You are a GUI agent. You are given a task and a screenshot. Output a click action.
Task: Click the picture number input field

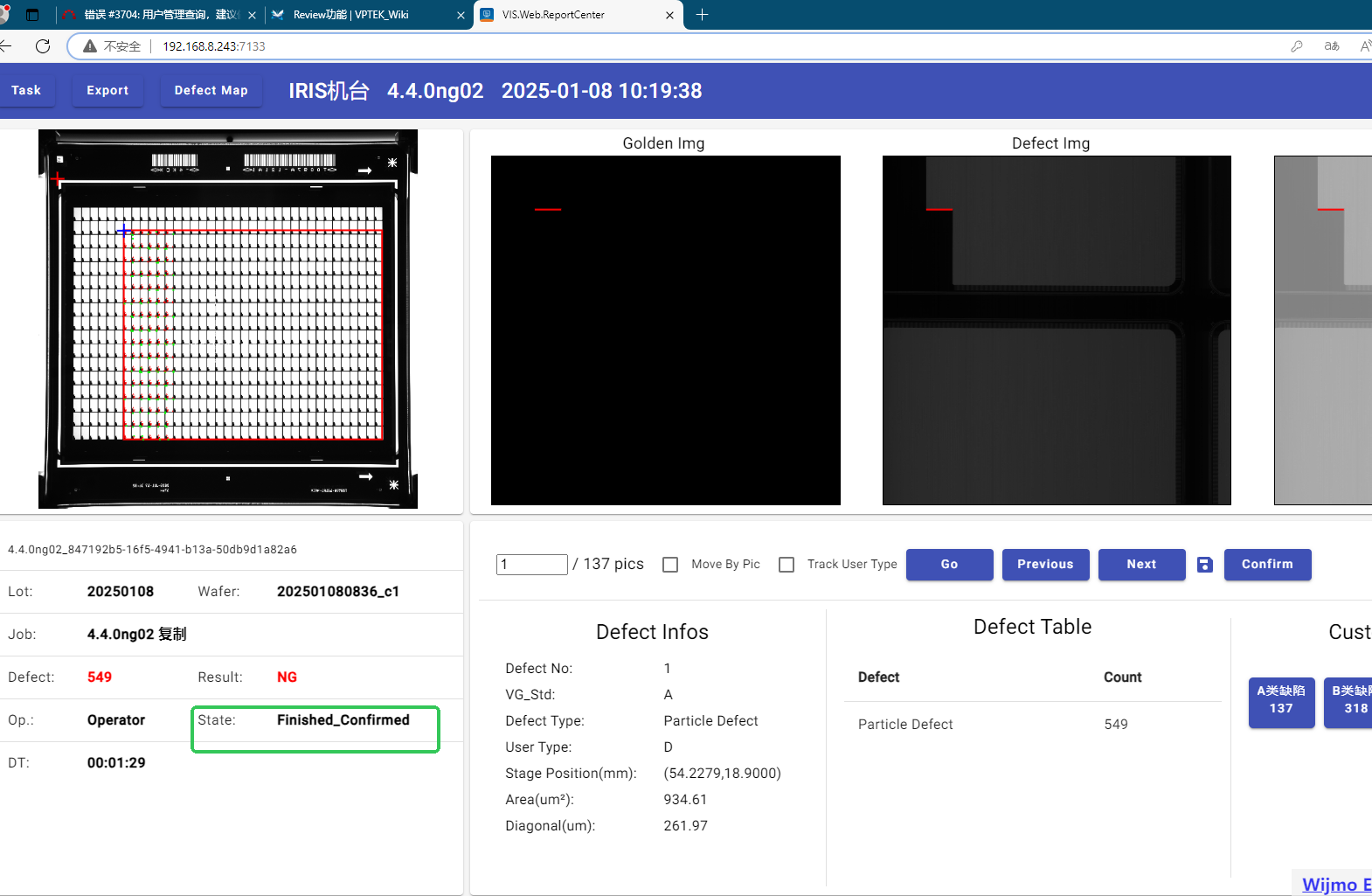(x=531, y=565)
